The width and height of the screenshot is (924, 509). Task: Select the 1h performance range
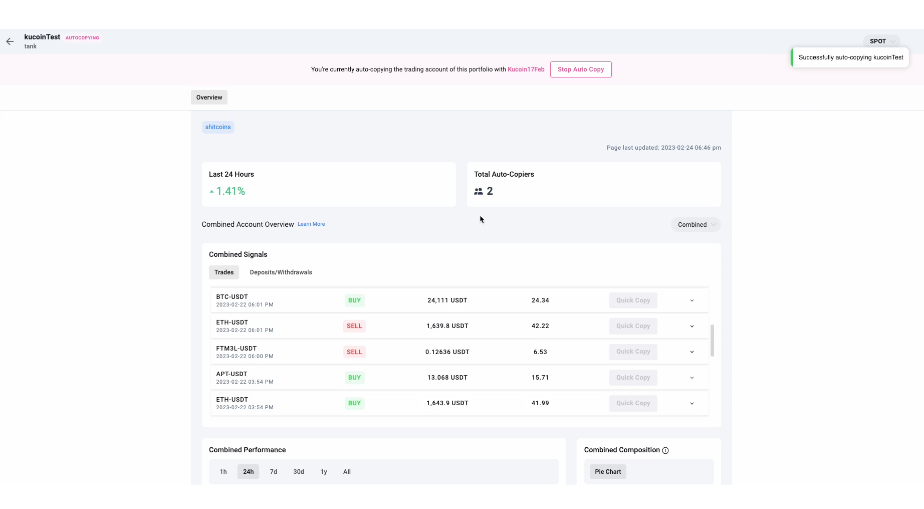pyautogui.click(x=224, y=471)
